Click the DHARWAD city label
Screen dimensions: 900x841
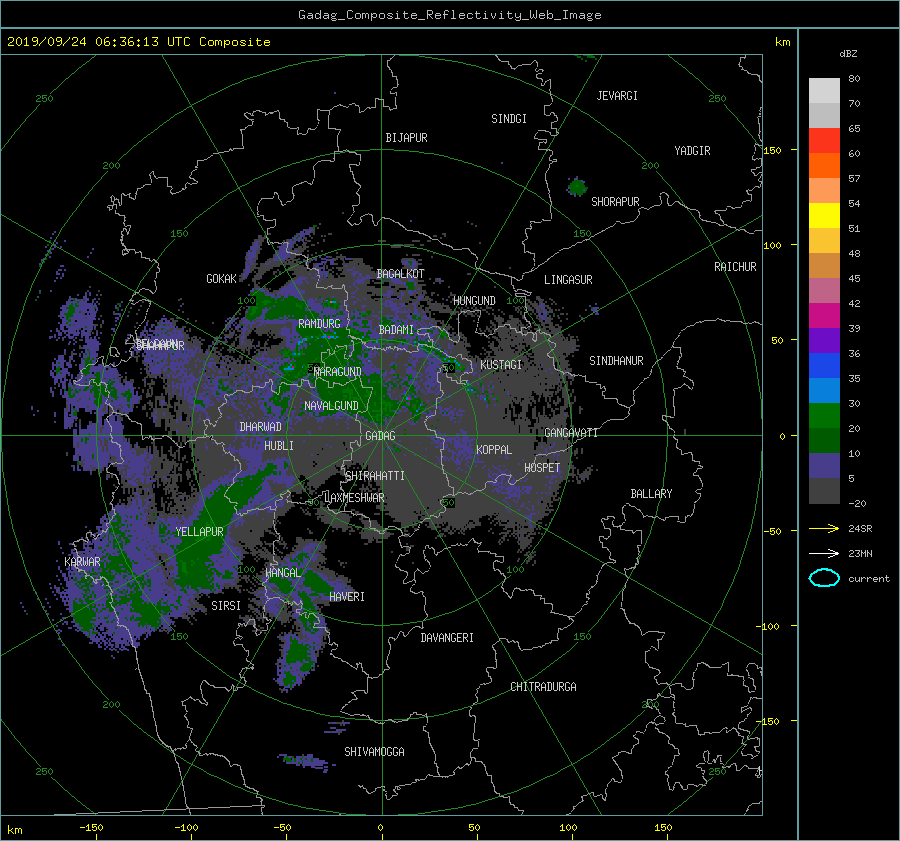point(260,427)
